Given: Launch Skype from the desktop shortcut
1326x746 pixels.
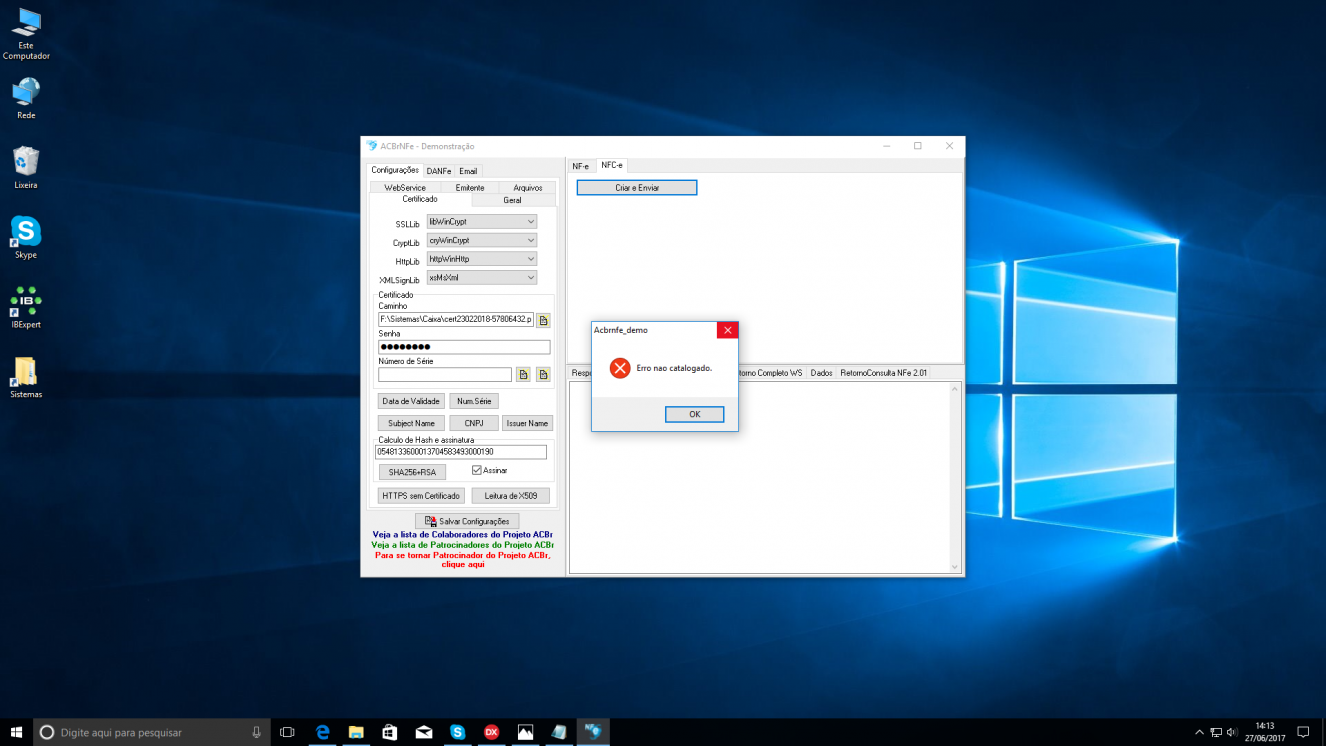Looking at the screenshot, I should click(26, 237).
